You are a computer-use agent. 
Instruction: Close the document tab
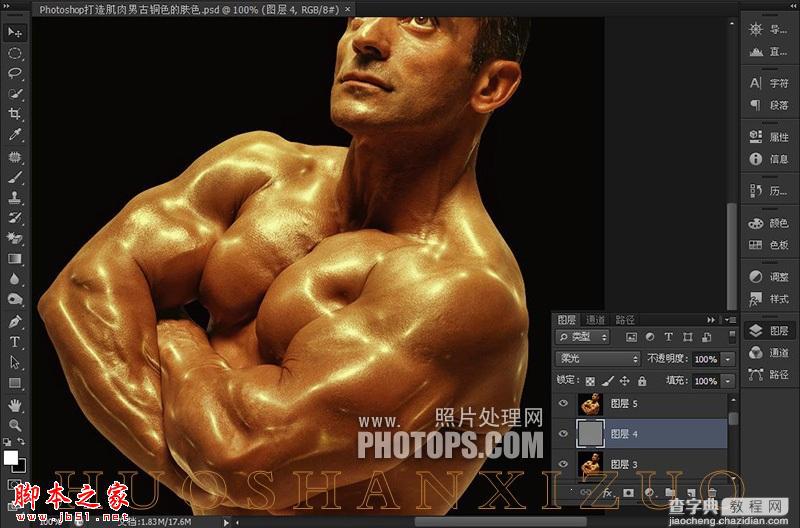347,9
